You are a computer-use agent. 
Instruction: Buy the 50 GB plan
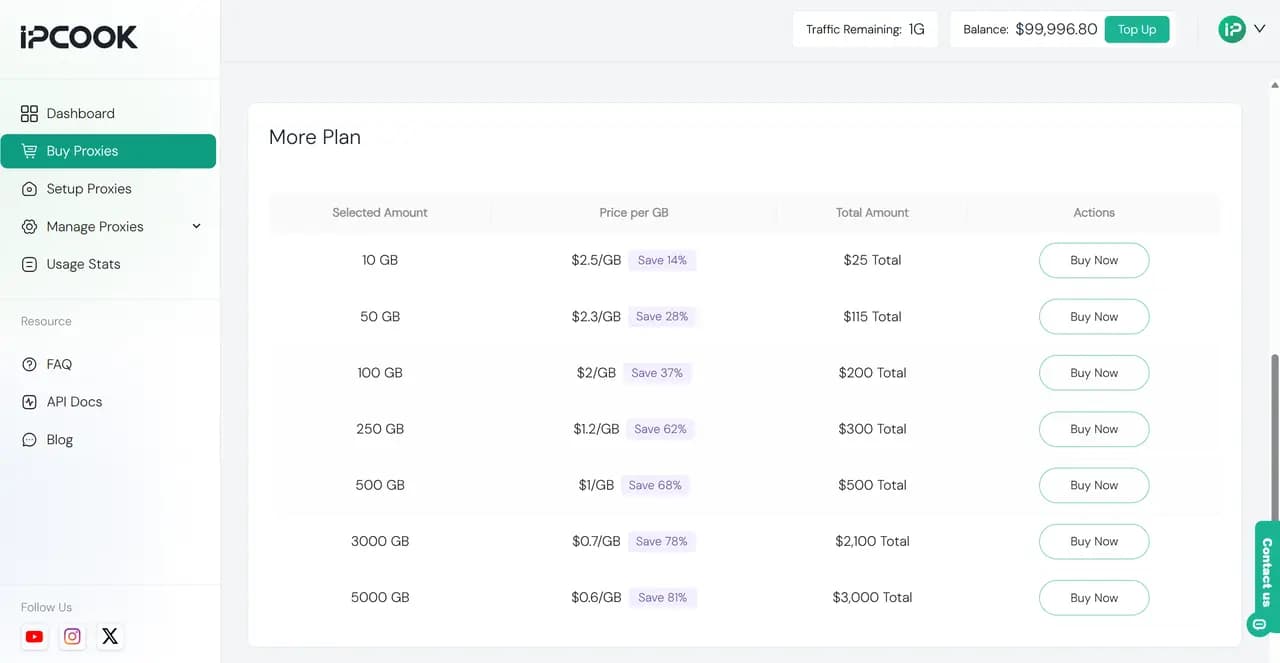pos(1094,317)
